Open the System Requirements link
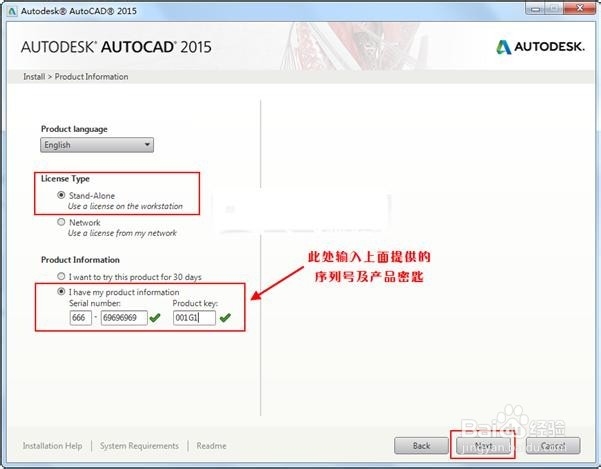601x469 pixels. 139,446
